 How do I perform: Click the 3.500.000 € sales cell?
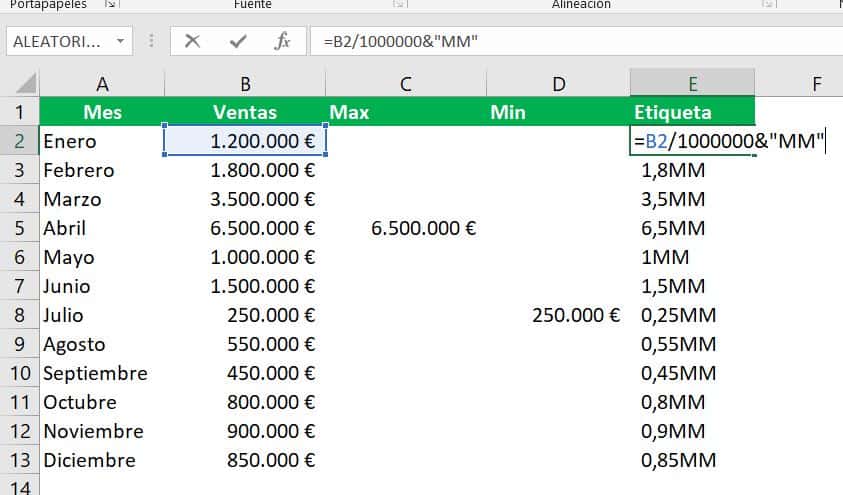pyautogui.click(x=245, y=199)
